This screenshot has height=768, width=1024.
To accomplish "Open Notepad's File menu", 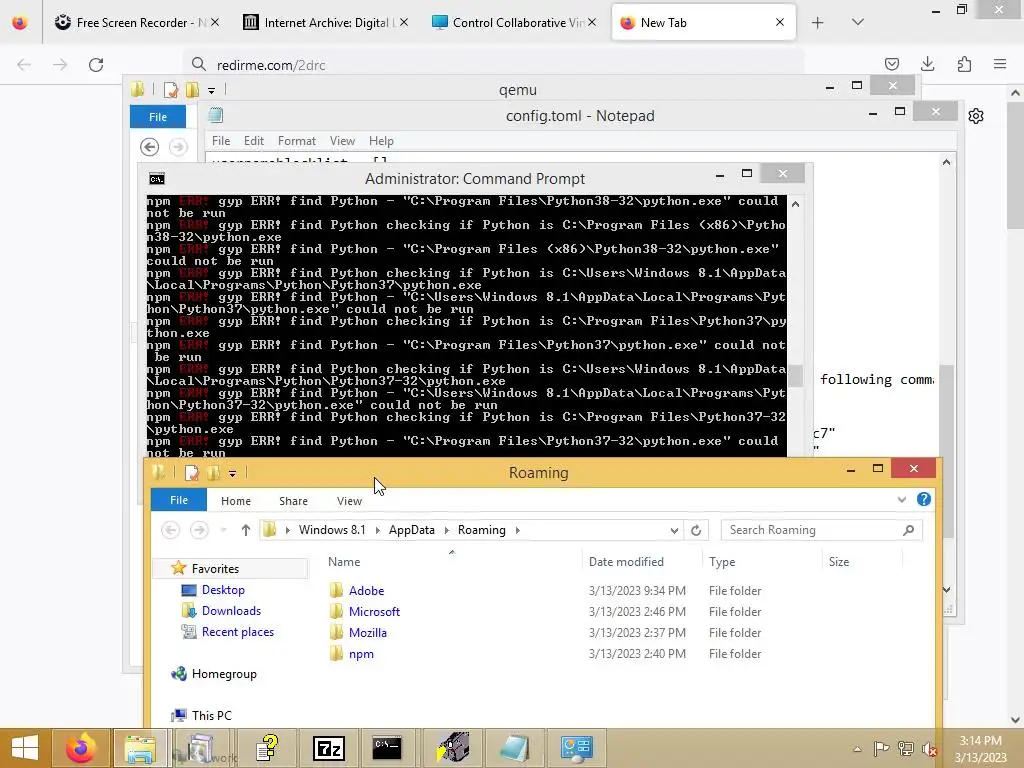I will [x=221, y=141].
